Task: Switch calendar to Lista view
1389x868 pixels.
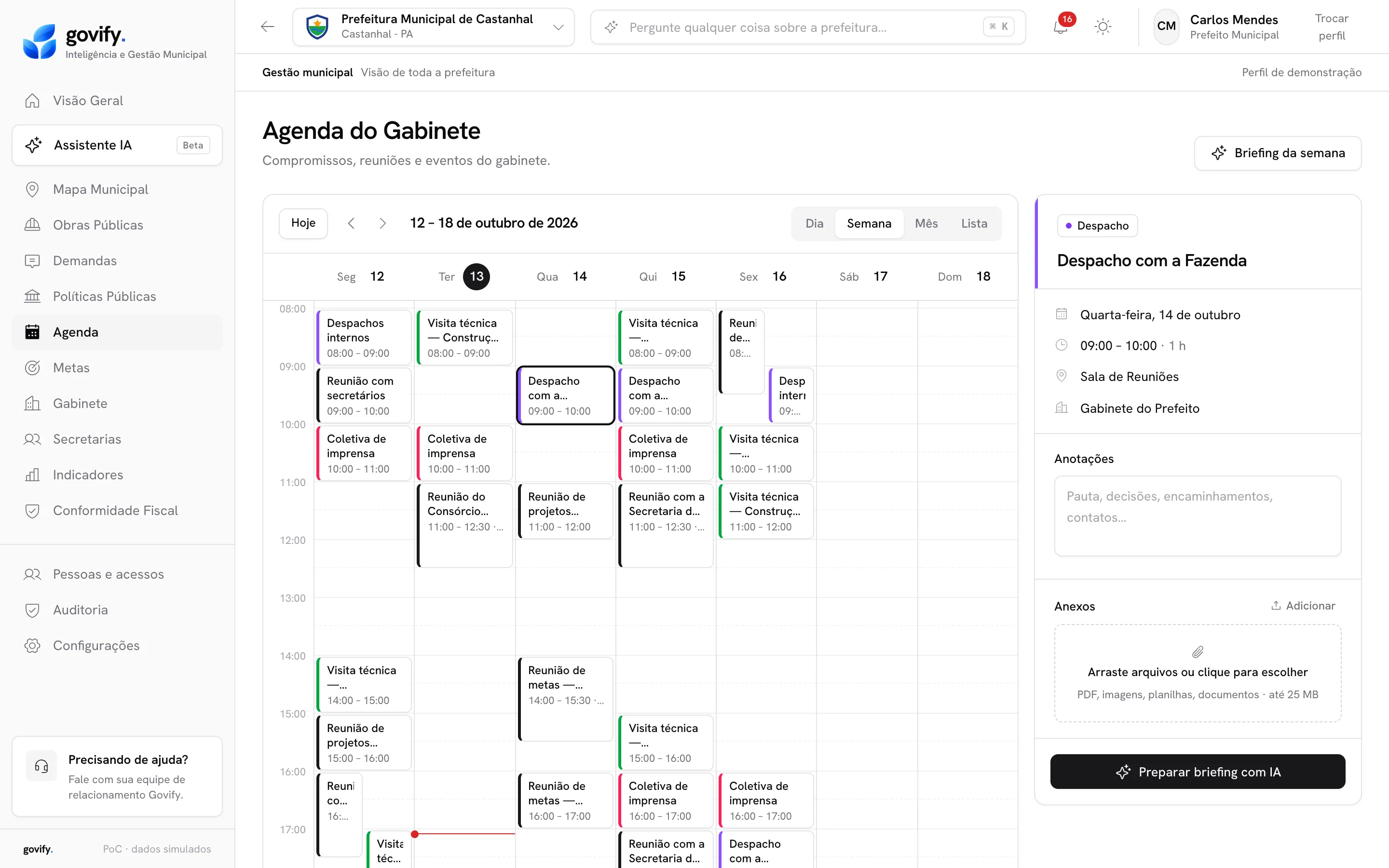Action: point(974,223)
